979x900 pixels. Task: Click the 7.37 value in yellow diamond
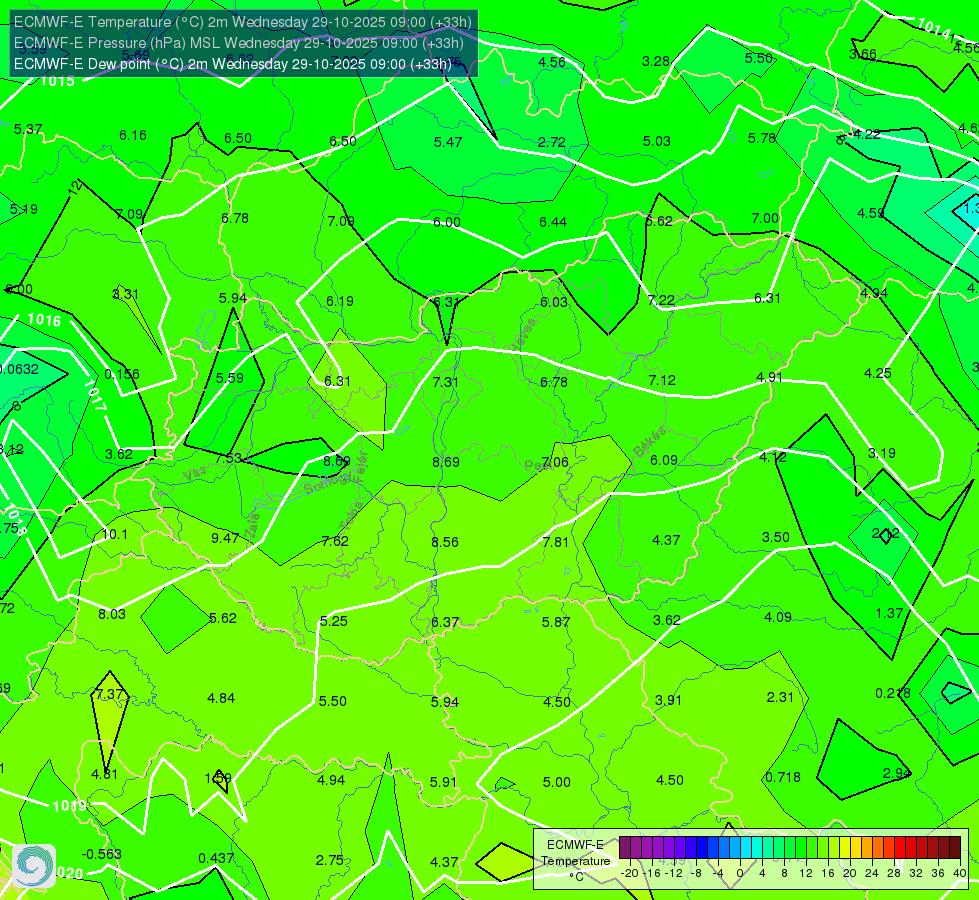point(109,694)
